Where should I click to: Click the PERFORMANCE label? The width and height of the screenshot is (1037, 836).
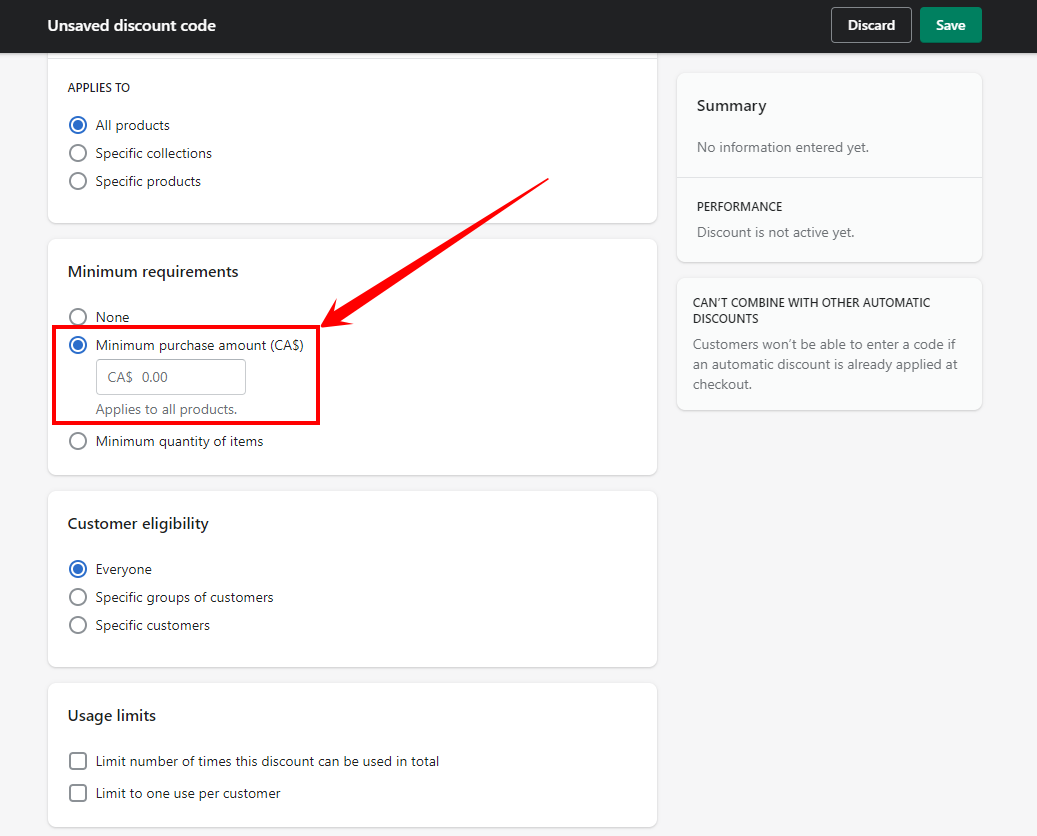coord(739,206)
